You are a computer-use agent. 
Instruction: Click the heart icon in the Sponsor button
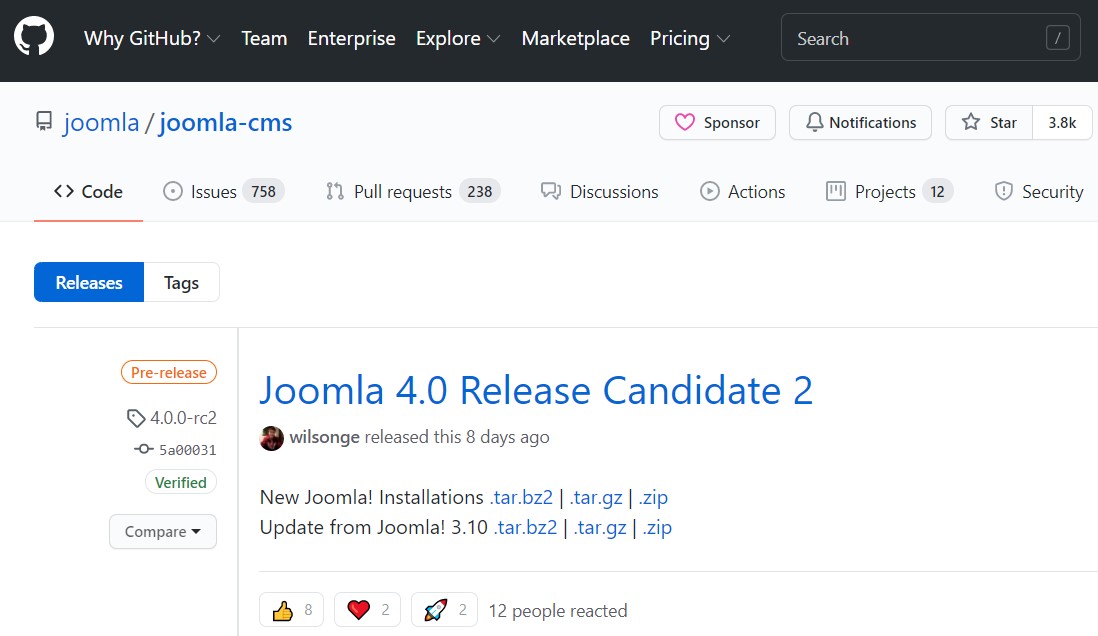[x=685, y=123]
